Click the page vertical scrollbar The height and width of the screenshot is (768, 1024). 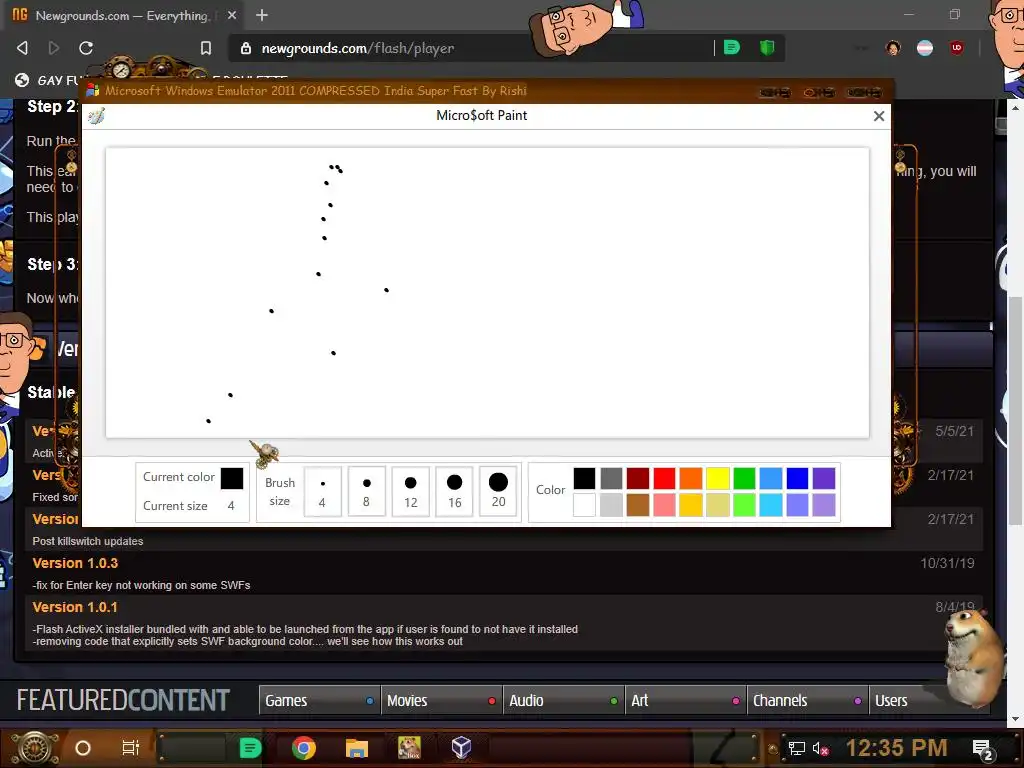pyautogui.click(x=1015, y=413)
